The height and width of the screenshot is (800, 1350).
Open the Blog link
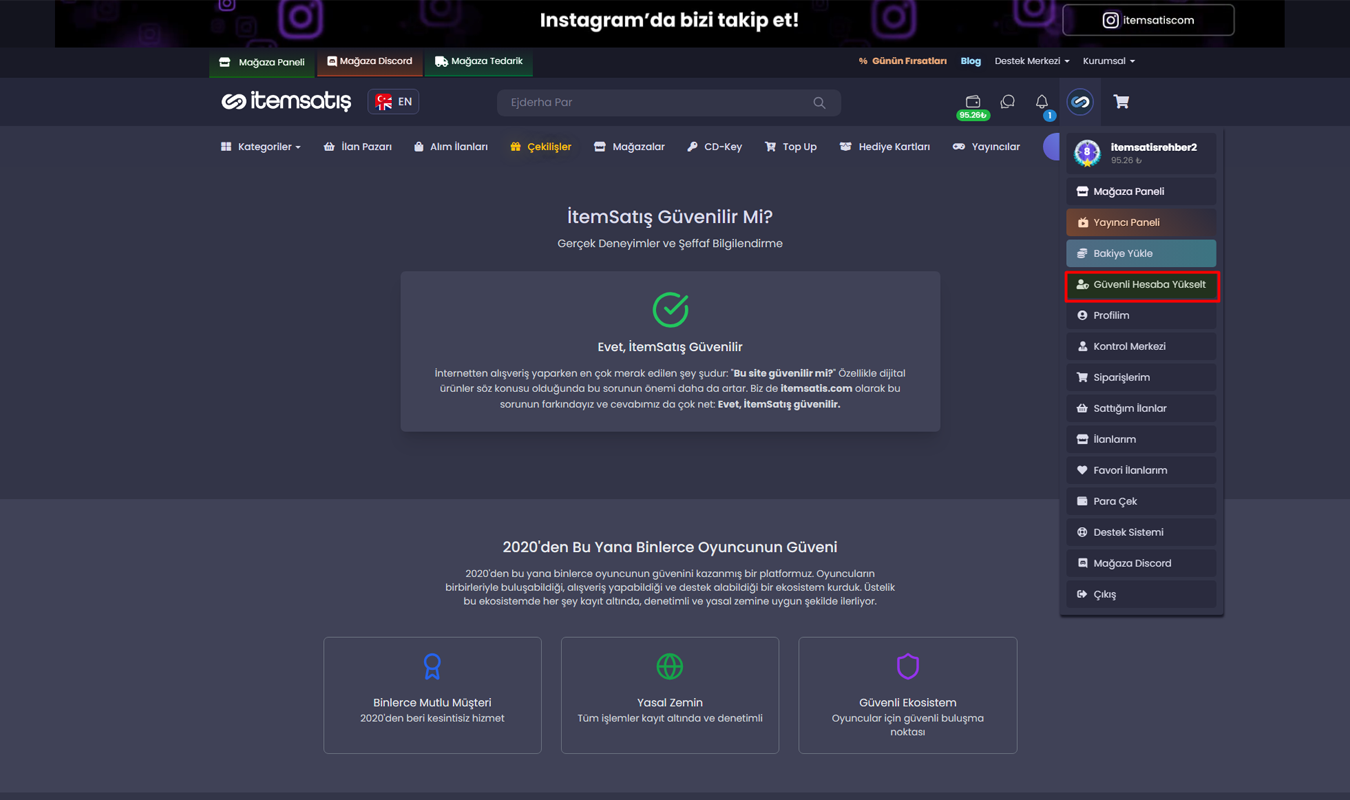pyautogui.click(x=971, y=61)
